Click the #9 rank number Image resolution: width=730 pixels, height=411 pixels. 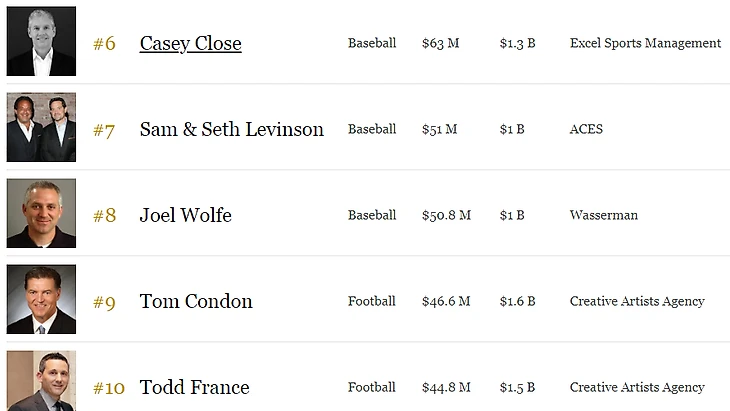pyautogui.click(x=104, y=301)
